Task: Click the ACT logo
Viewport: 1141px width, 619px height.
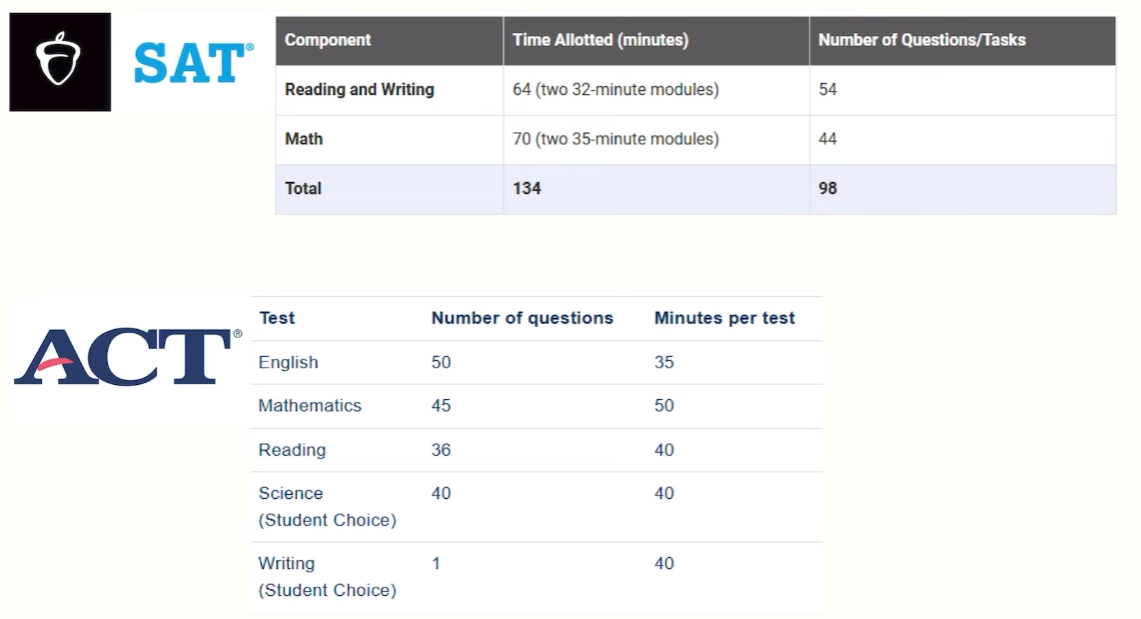Action: coord(127,358)
